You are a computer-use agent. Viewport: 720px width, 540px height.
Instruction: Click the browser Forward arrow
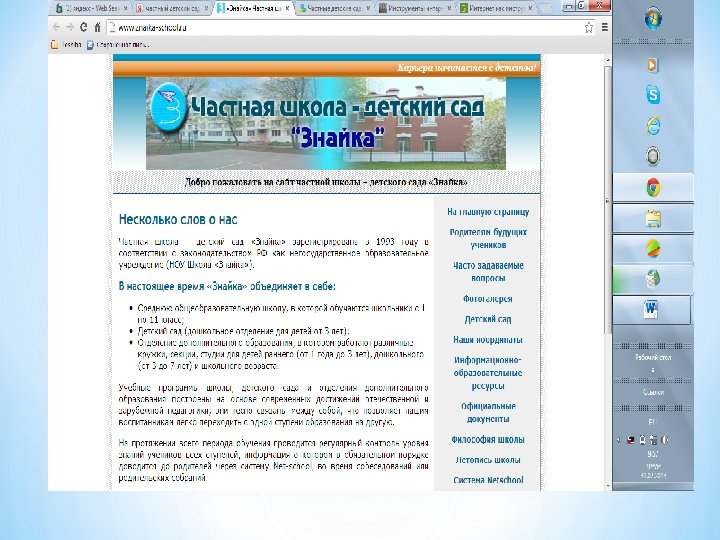70,27
